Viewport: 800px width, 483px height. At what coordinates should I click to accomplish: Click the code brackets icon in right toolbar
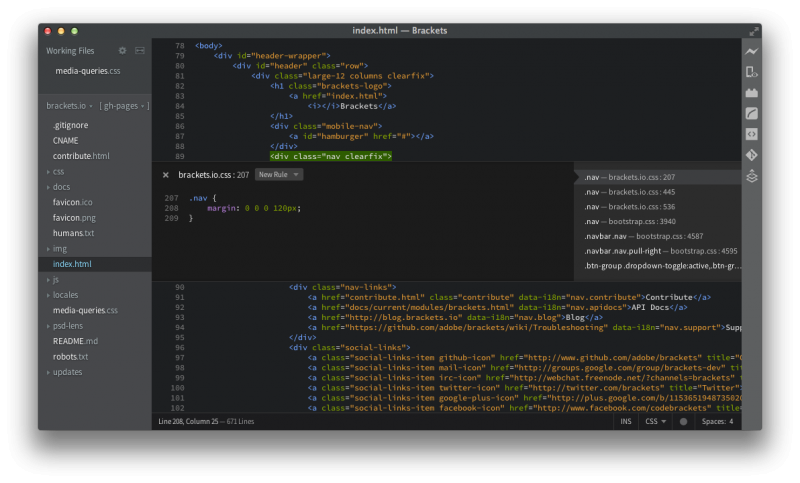tap(752, 134)
